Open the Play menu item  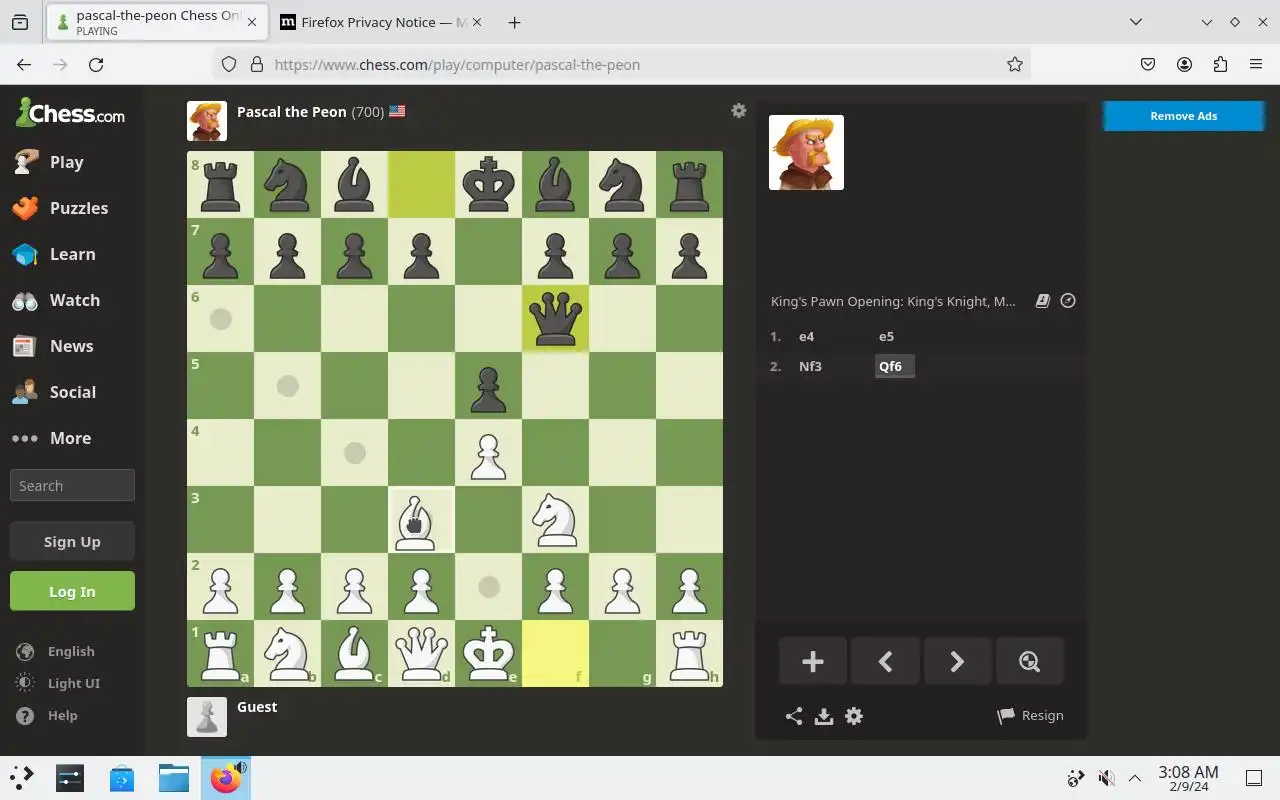click(x=66, y=162)
